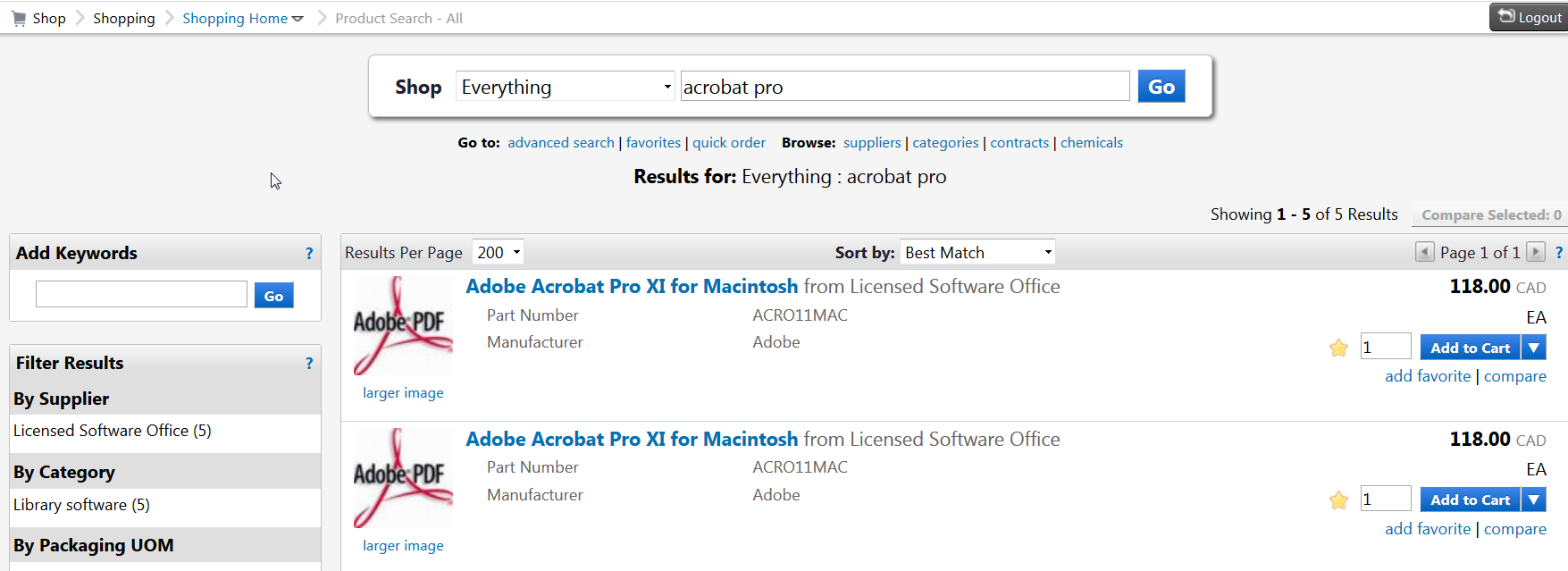Open the Sort by Best Match dropdown

point(977,253)
